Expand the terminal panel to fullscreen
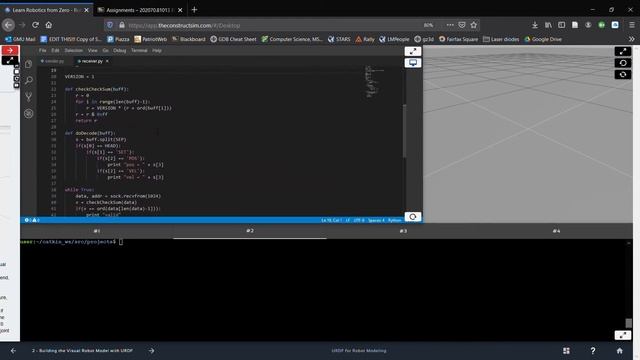The image size is (640, 360). [x=623, y=336]
